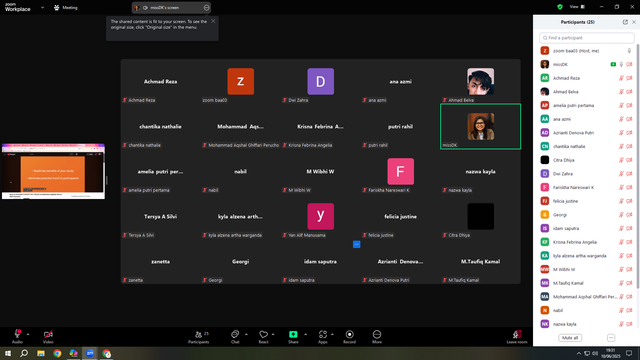Open the Participants panel icon in toolbar
Viewport: 640px width, 360px height.
click(198, 334)
